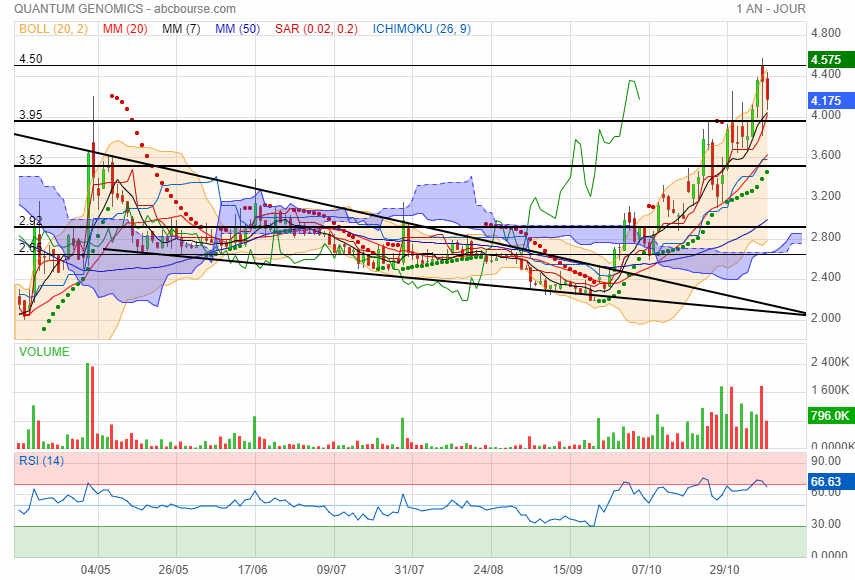This screenshot has height=580, width=855.
Task: Click the 2.400 price axis value
Action: (x=826, y=277)
